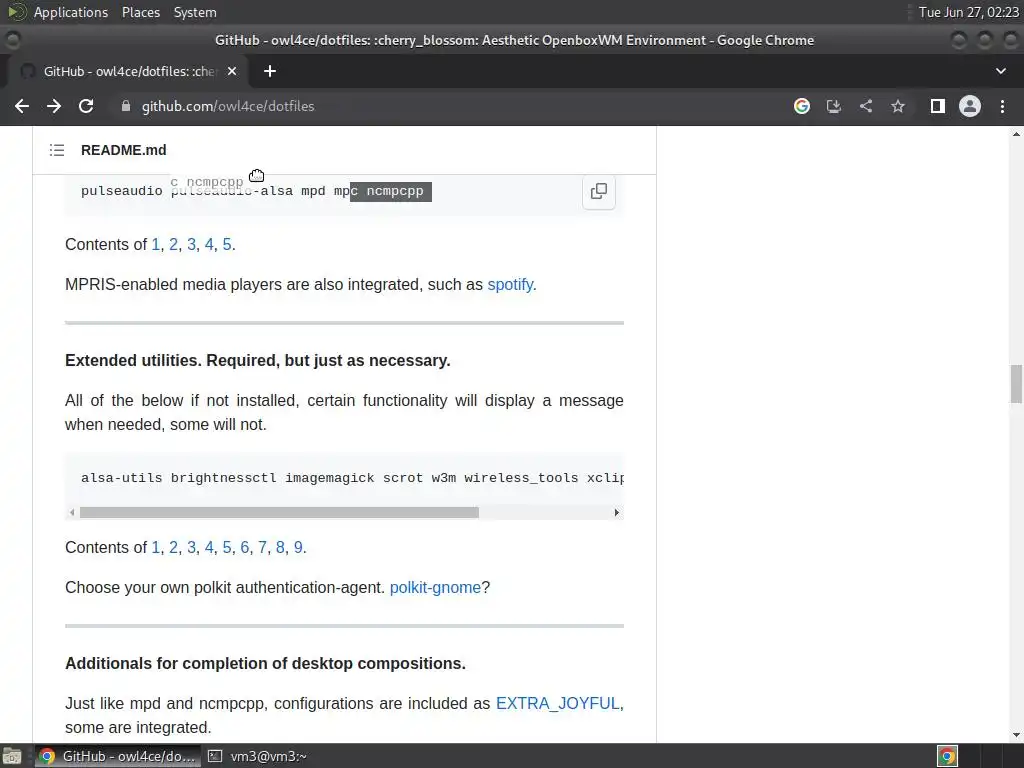
Task: Click the address bar URL
Action: 228,106
